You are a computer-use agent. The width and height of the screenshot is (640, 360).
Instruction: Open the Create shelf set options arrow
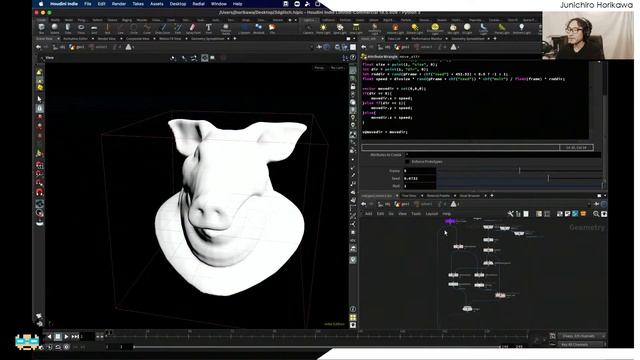pos(296,20)
